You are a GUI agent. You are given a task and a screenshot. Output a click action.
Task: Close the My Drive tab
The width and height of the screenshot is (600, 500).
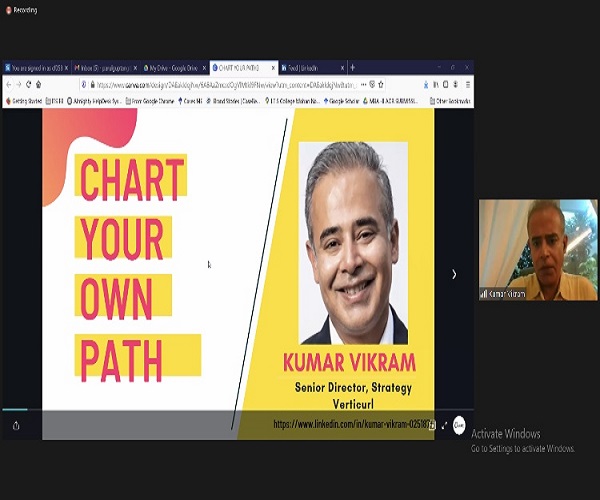(204, 68)
